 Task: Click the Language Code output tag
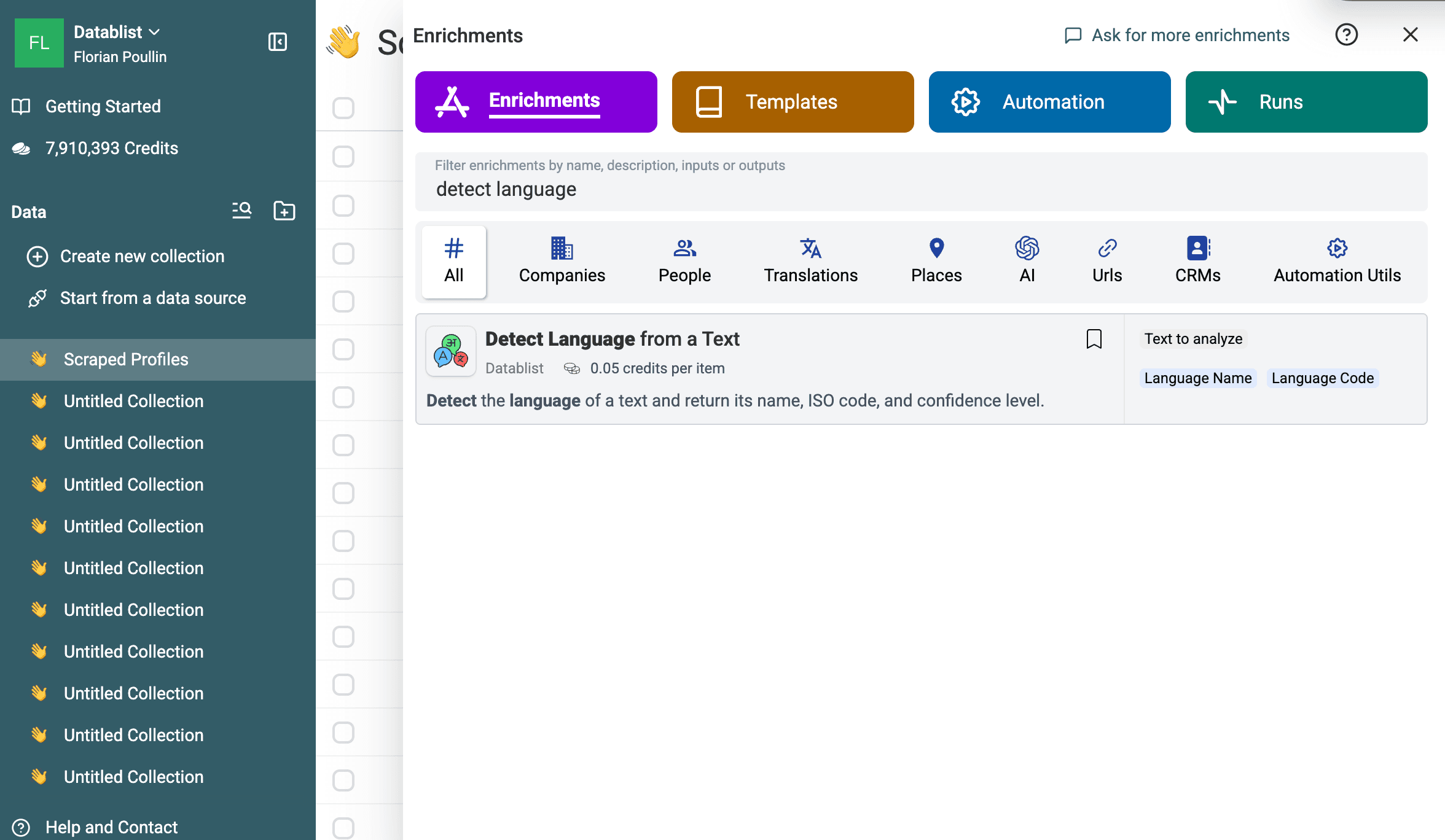[x=1323, y=378]
